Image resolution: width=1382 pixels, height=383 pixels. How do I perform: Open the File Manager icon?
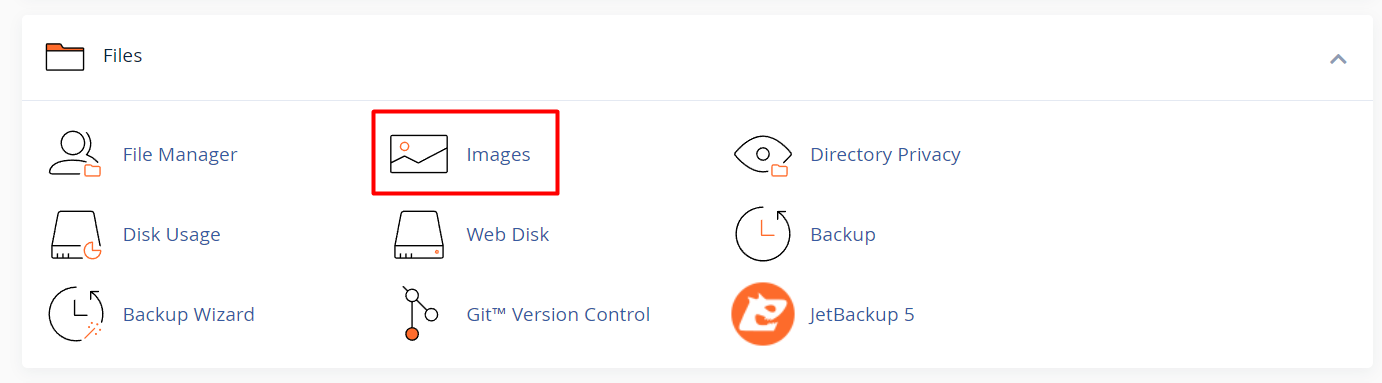[75, 154]
